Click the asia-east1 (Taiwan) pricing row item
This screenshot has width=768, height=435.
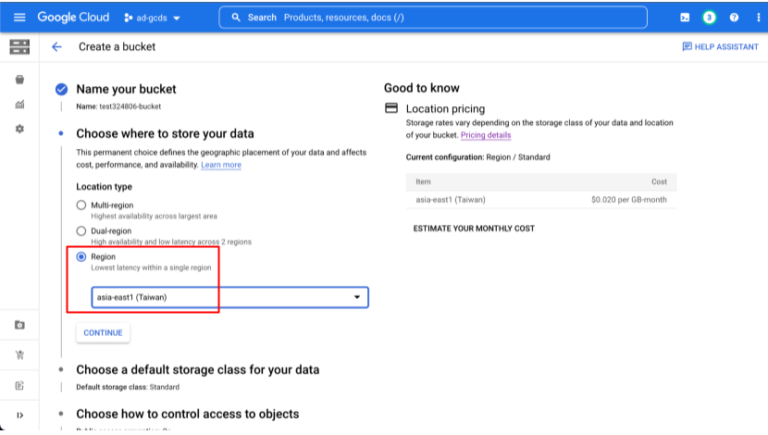(x=451, y=200)
